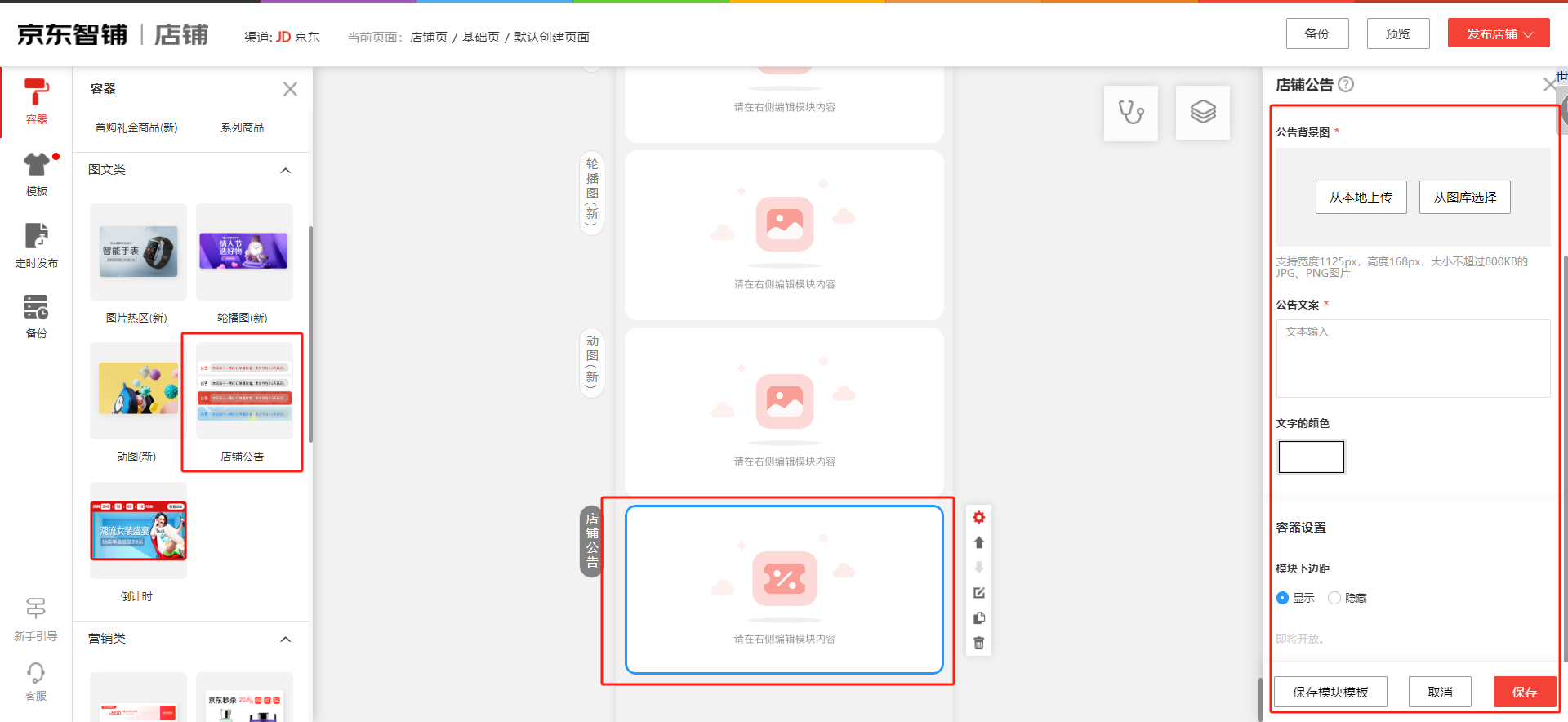Switch to 首购礼金商品(新) tab
Screen dimensions: 1568x722
click(x=136, y=127)
